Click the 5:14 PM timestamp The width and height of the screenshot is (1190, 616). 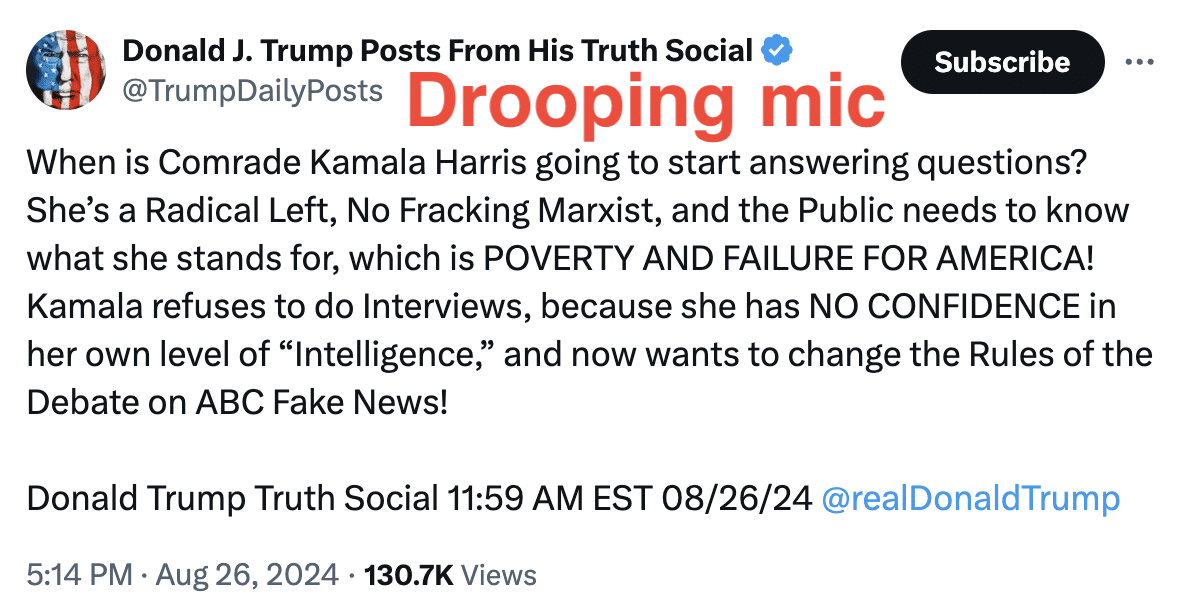78,575
